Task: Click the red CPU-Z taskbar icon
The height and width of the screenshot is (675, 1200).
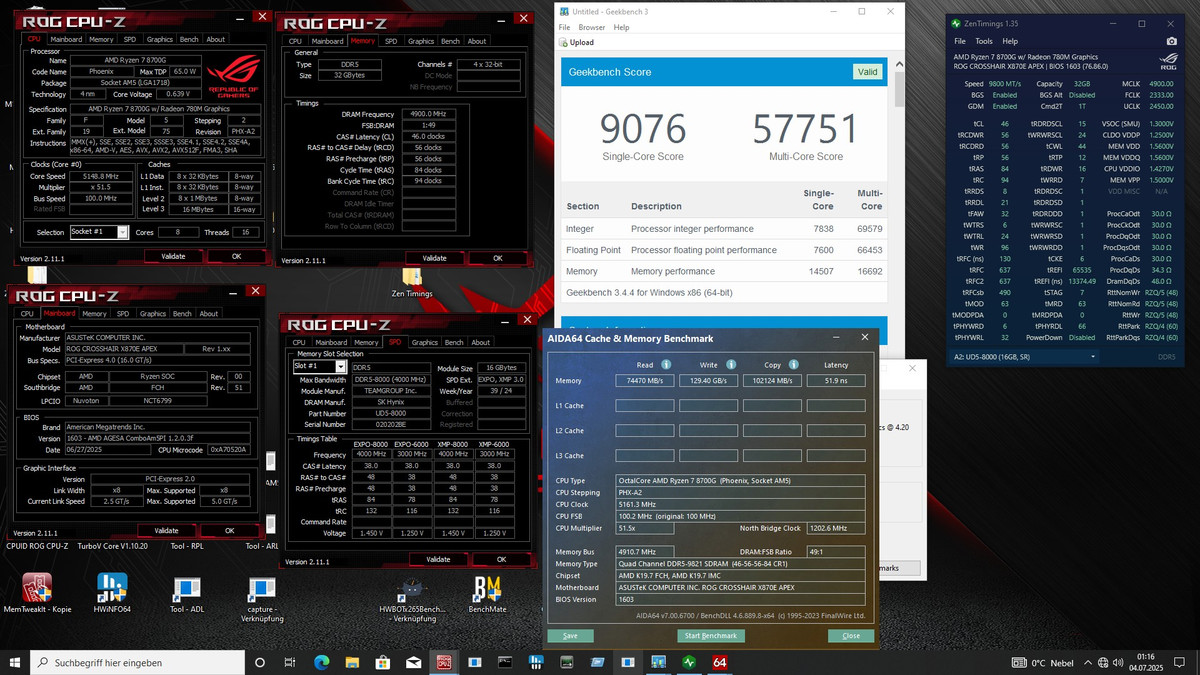Action: click(x=444, y=662)
